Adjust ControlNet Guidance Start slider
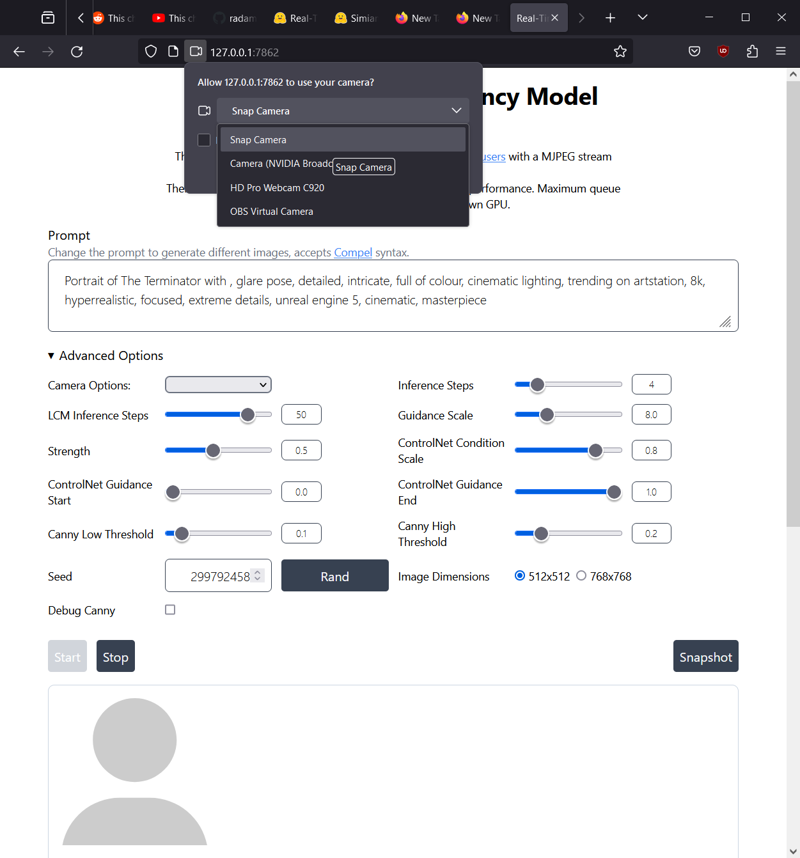The width and height of the screenshot is (800, 858). tap(218, 492)
